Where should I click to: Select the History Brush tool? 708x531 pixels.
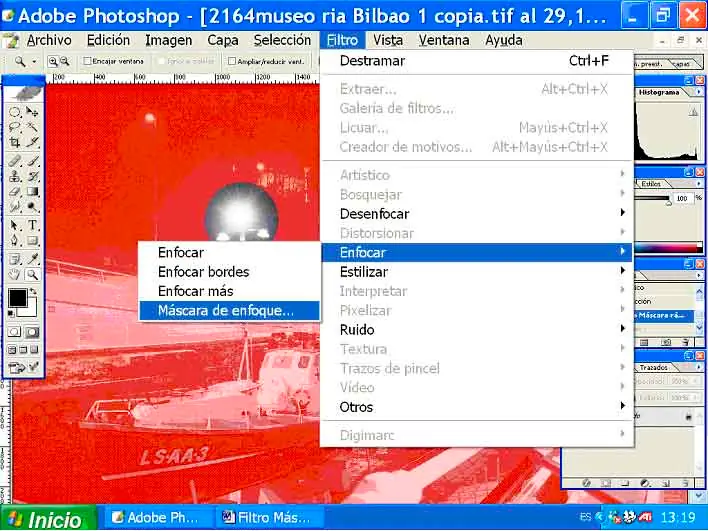(x=32, y=177)
